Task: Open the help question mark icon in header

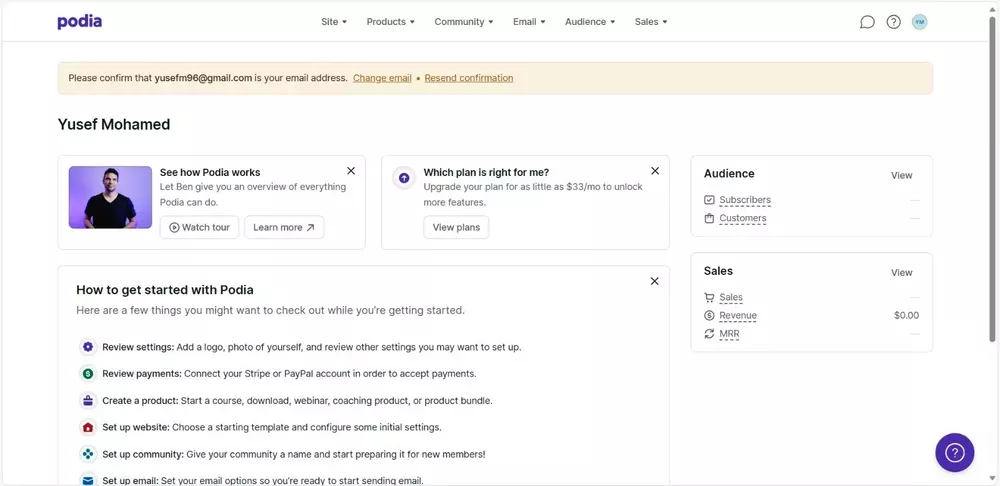Action: pyautogui.click(x=893, y=22)
